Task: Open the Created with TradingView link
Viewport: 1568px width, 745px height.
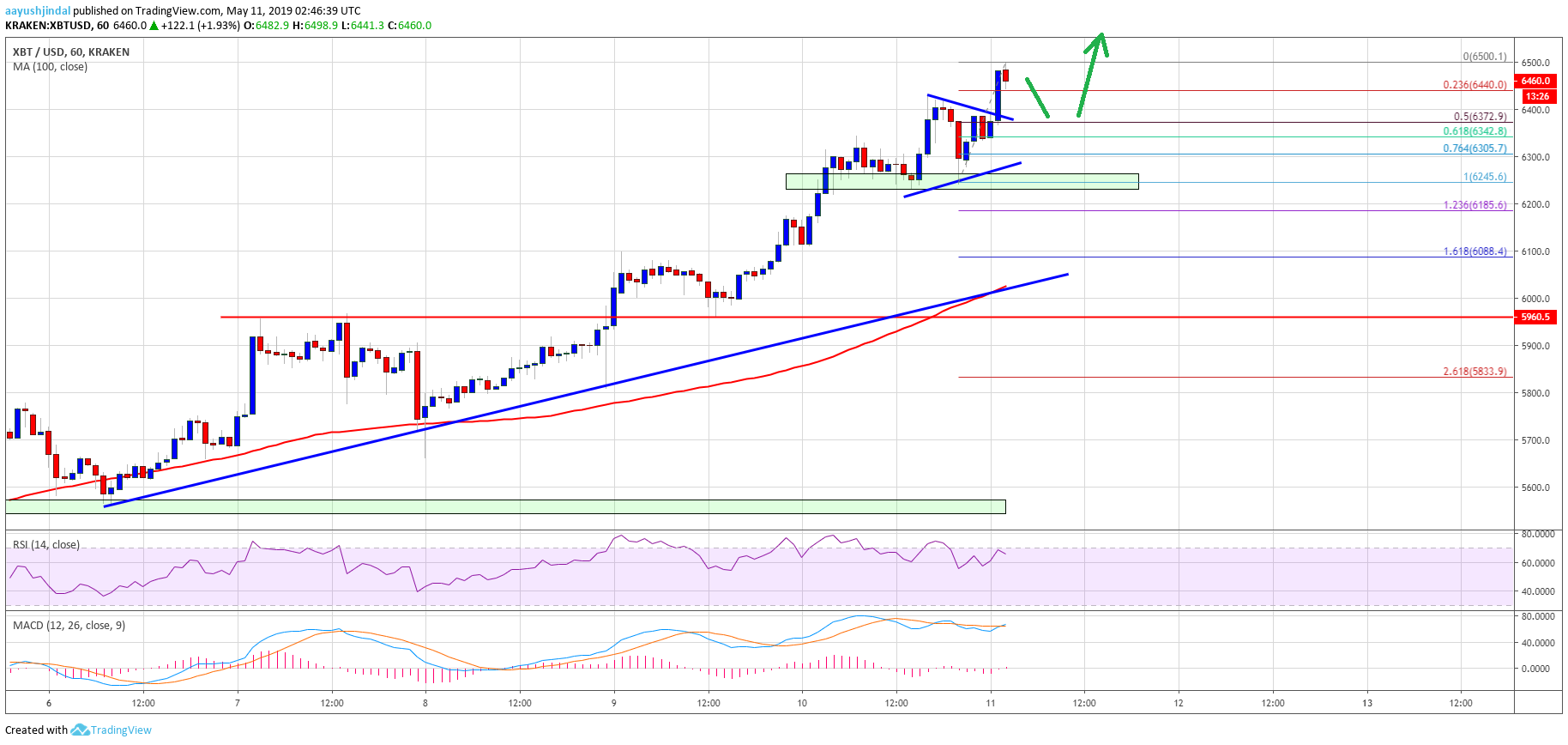Action: 78,730
